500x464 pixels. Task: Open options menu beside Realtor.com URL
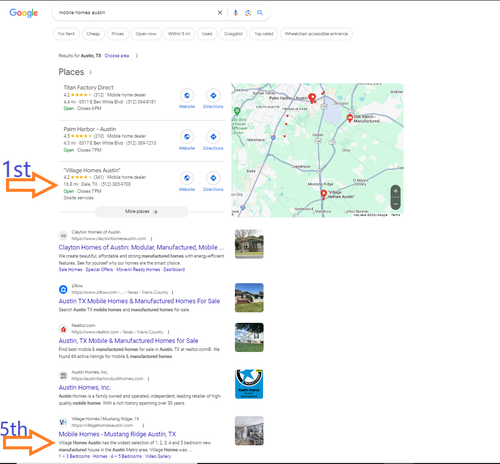point(168,332)
